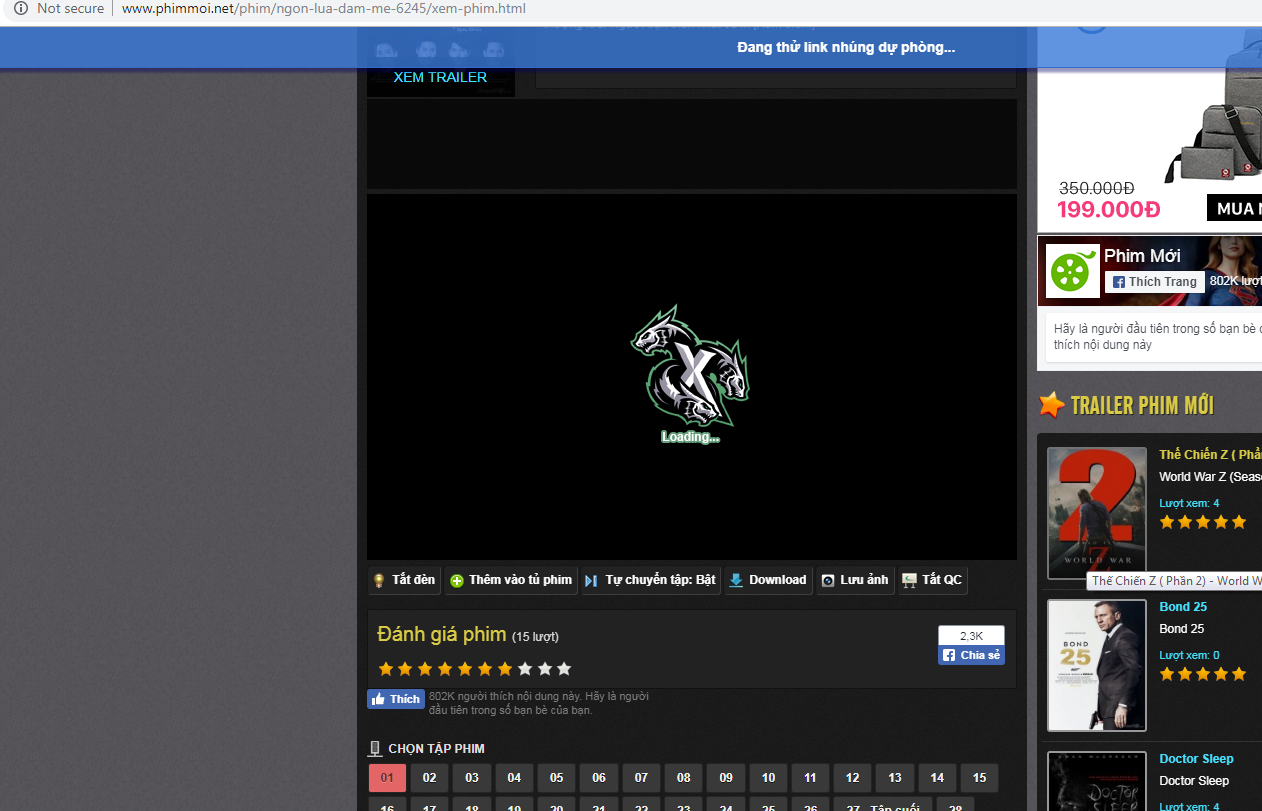The image size is (1262, 811).
Task: Click the MUA backpack ad button
Action: click(1235, 208)
